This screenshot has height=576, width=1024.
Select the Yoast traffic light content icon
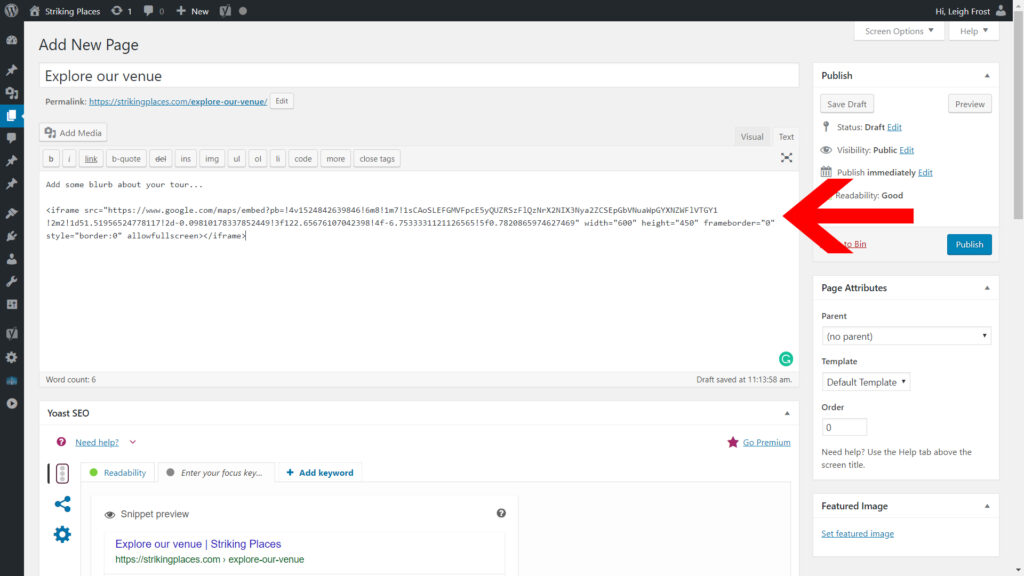click(x=62, y=473)
